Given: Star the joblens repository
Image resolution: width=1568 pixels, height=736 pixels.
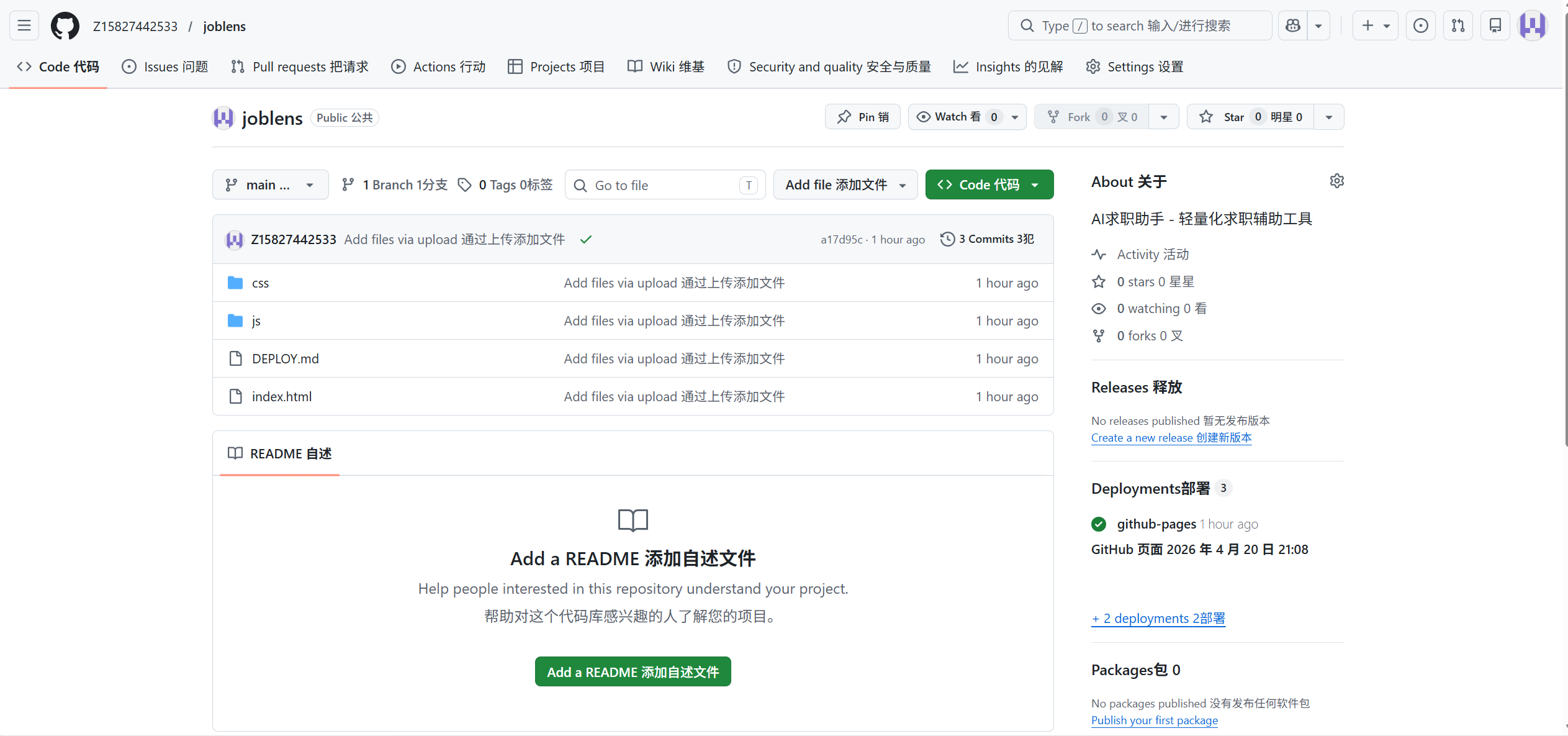Looking at the screenshot, I should coord(1233,117).
